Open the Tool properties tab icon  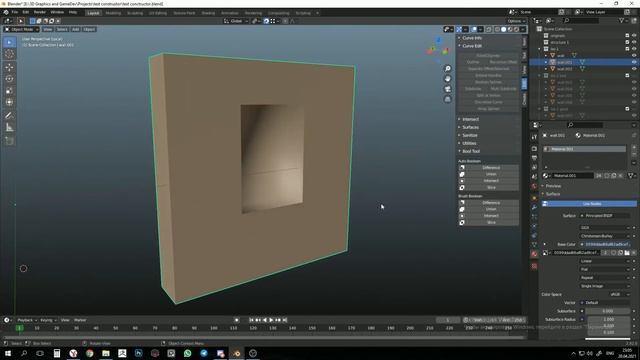click(x=534, y=137)
